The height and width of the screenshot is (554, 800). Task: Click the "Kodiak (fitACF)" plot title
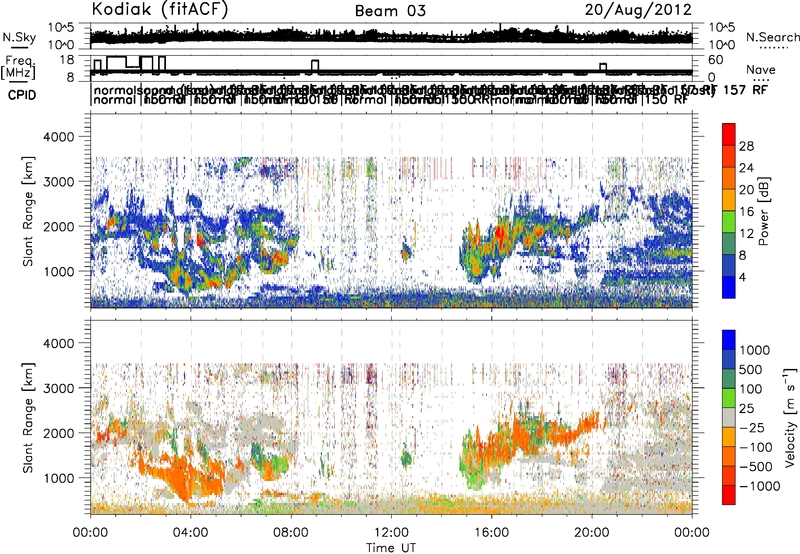160,9
